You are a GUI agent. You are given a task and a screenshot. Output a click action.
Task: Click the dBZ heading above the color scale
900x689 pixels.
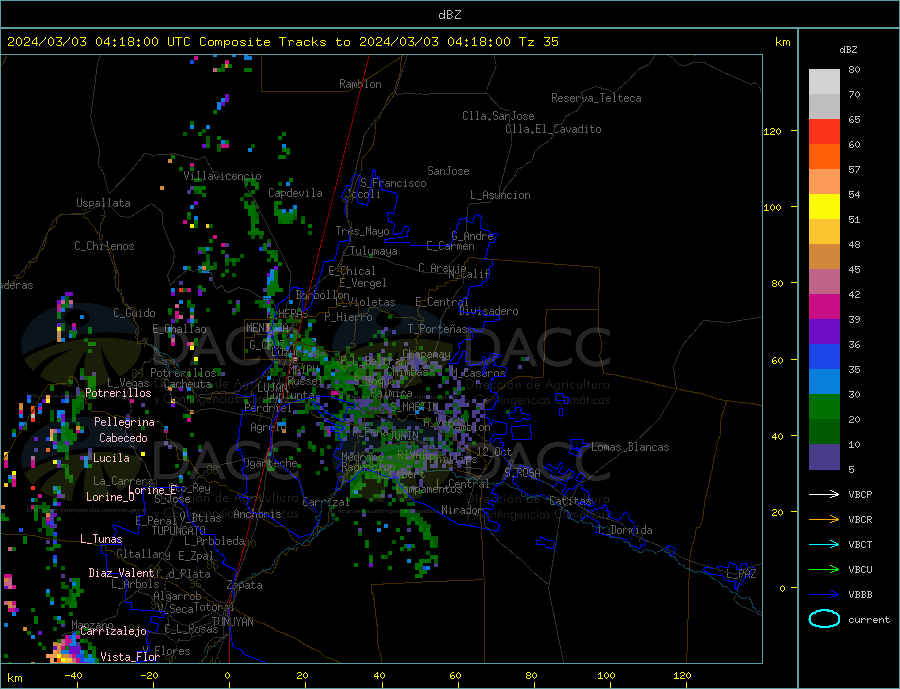click(x=848, y=50)
